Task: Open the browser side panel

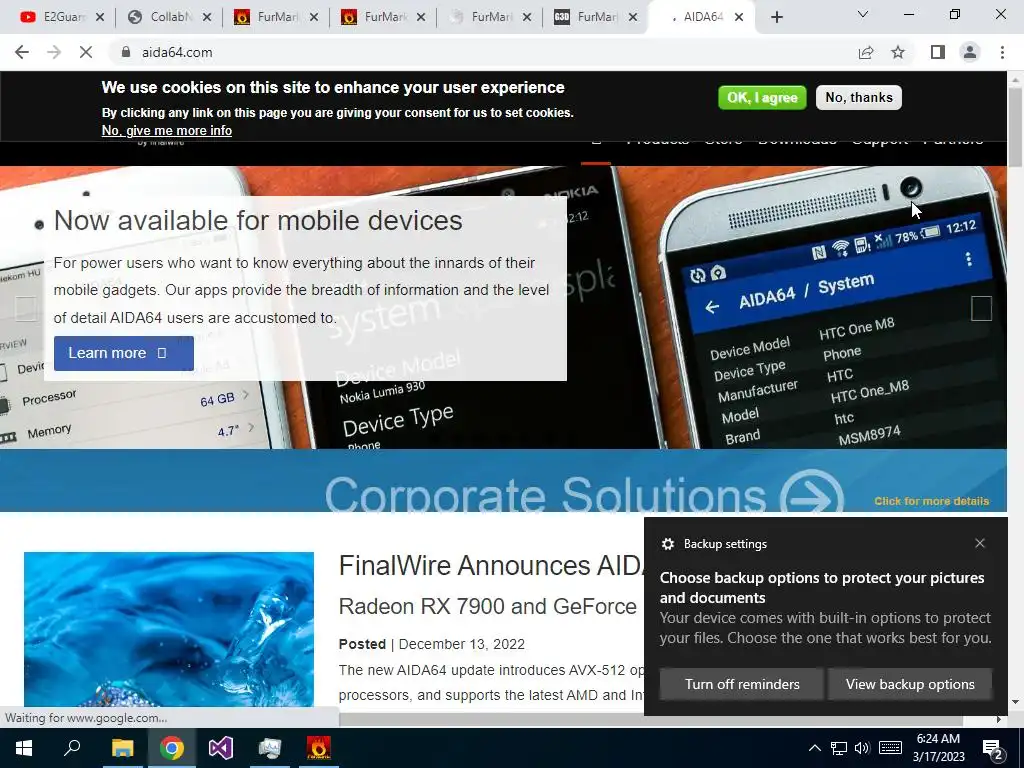Action: click(x=938, y=52)
